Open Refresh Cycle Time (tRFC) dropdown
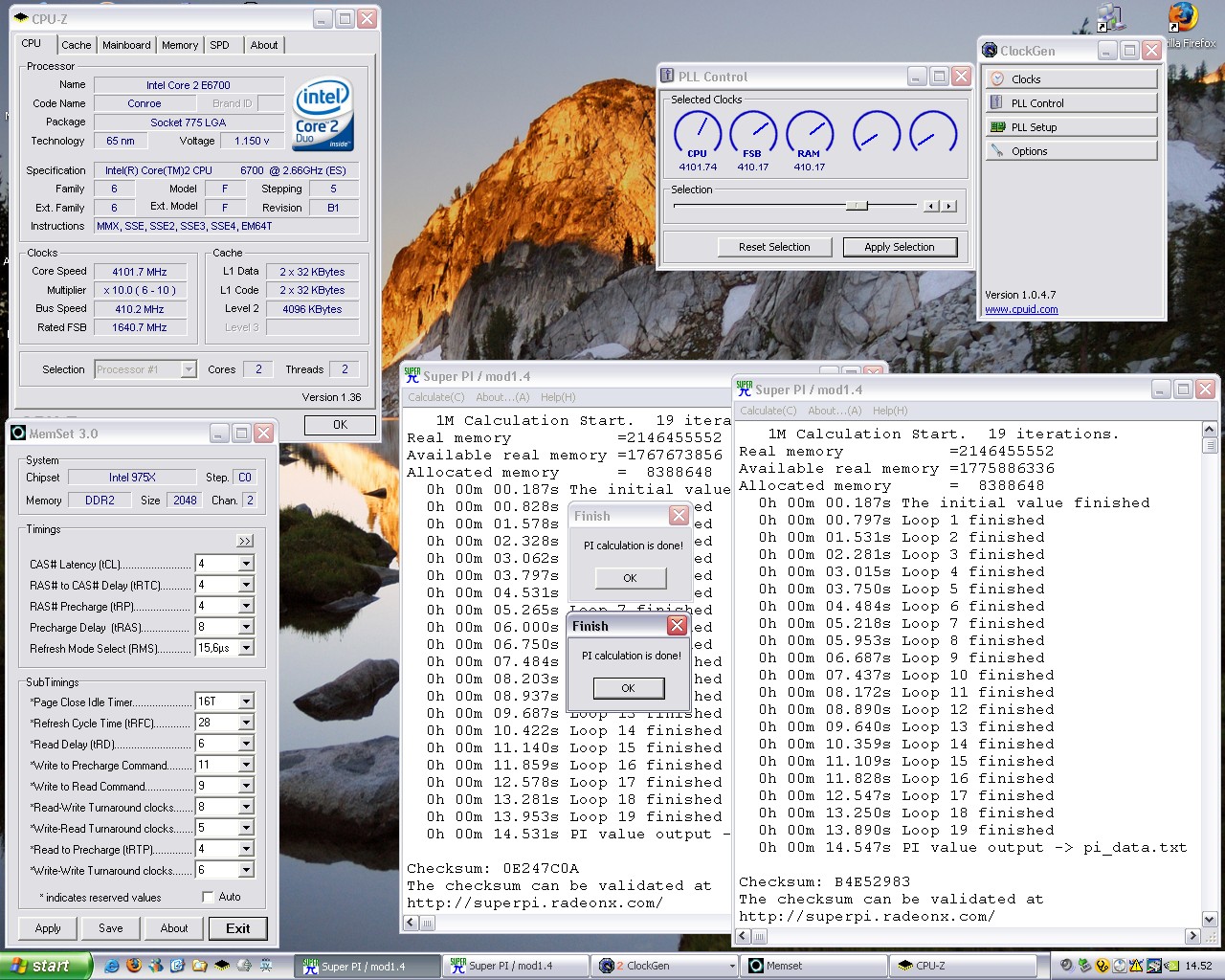This screenshot has width=1225, height=980. tap(246, 723)
